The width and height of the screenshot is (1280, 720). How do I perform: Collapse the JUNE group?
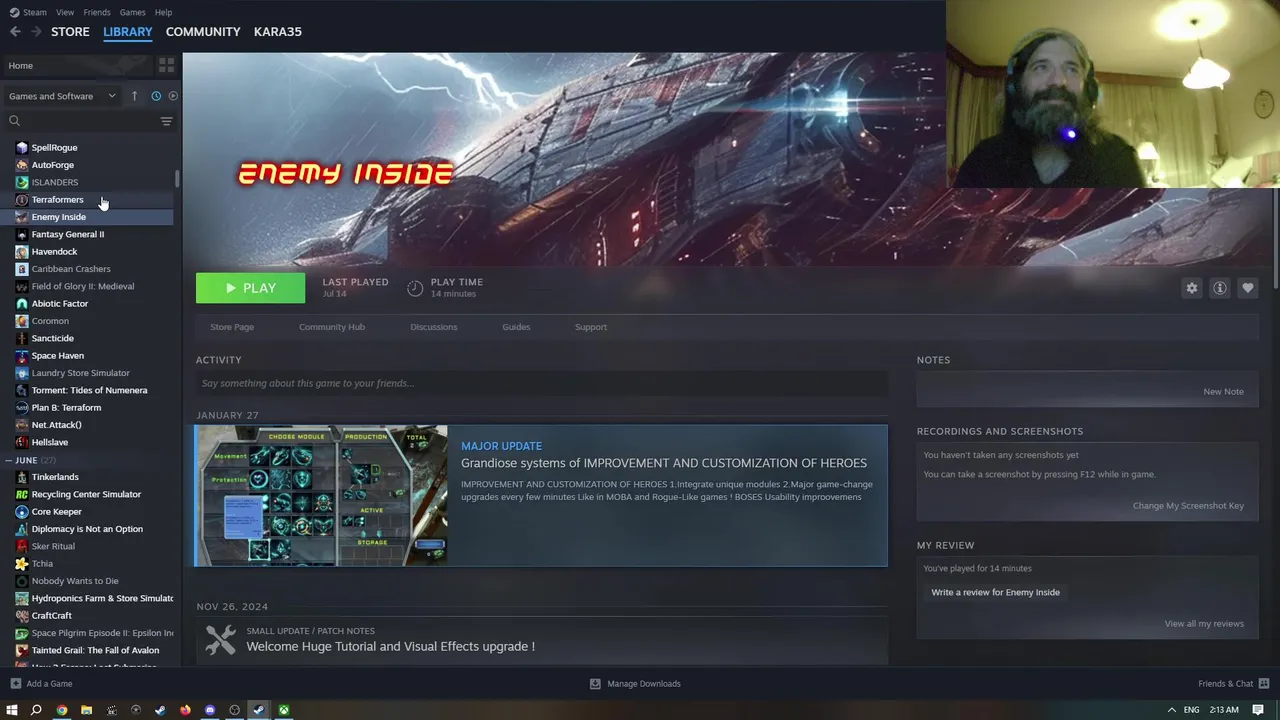(x=8, y=460)
